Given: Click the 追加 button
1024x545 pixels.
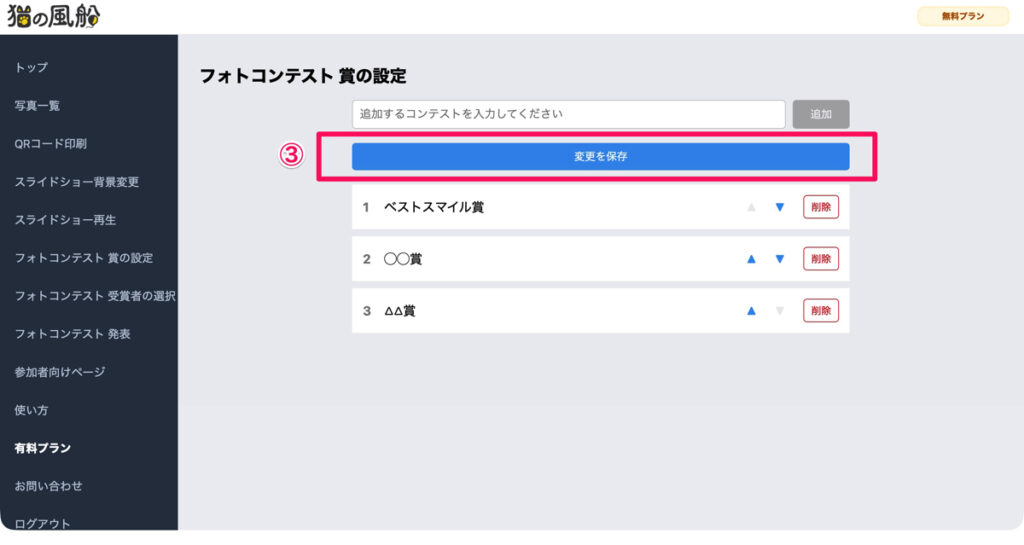Looking at the screenshot, I should (x=821, y=114).
